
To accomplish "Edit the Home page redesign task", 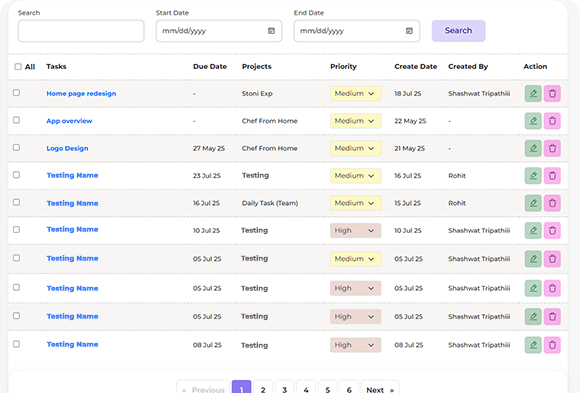I will [533, 93].
